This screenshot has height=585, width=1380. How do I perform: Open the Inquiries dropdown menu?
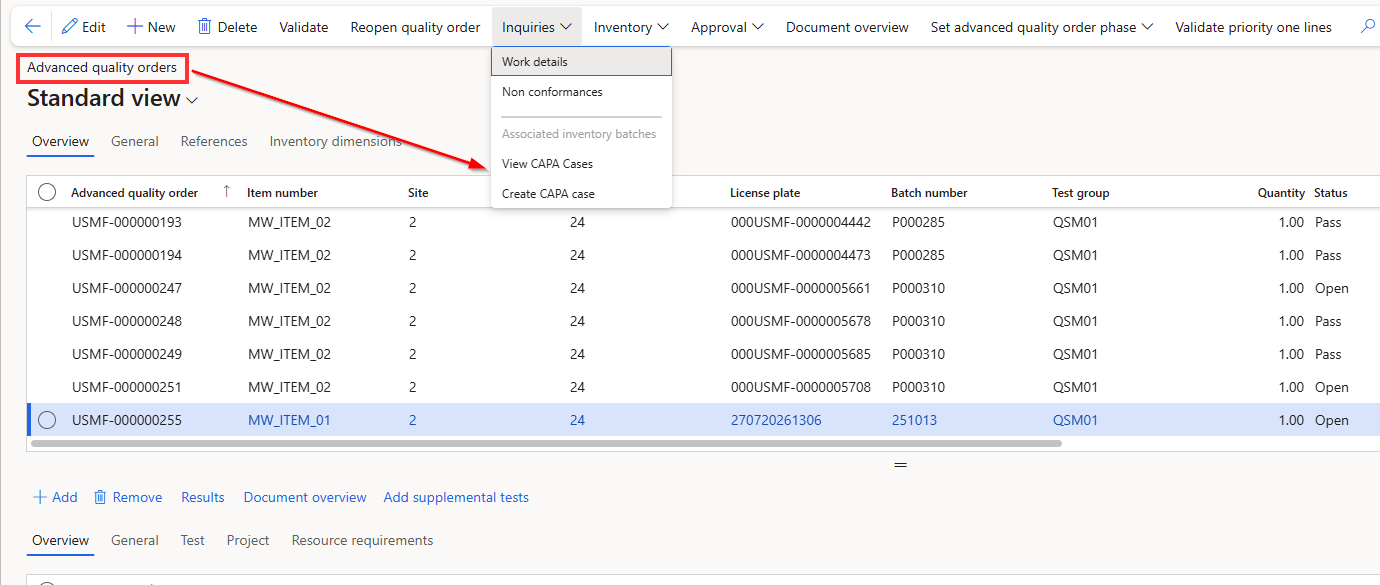[537, 27]
